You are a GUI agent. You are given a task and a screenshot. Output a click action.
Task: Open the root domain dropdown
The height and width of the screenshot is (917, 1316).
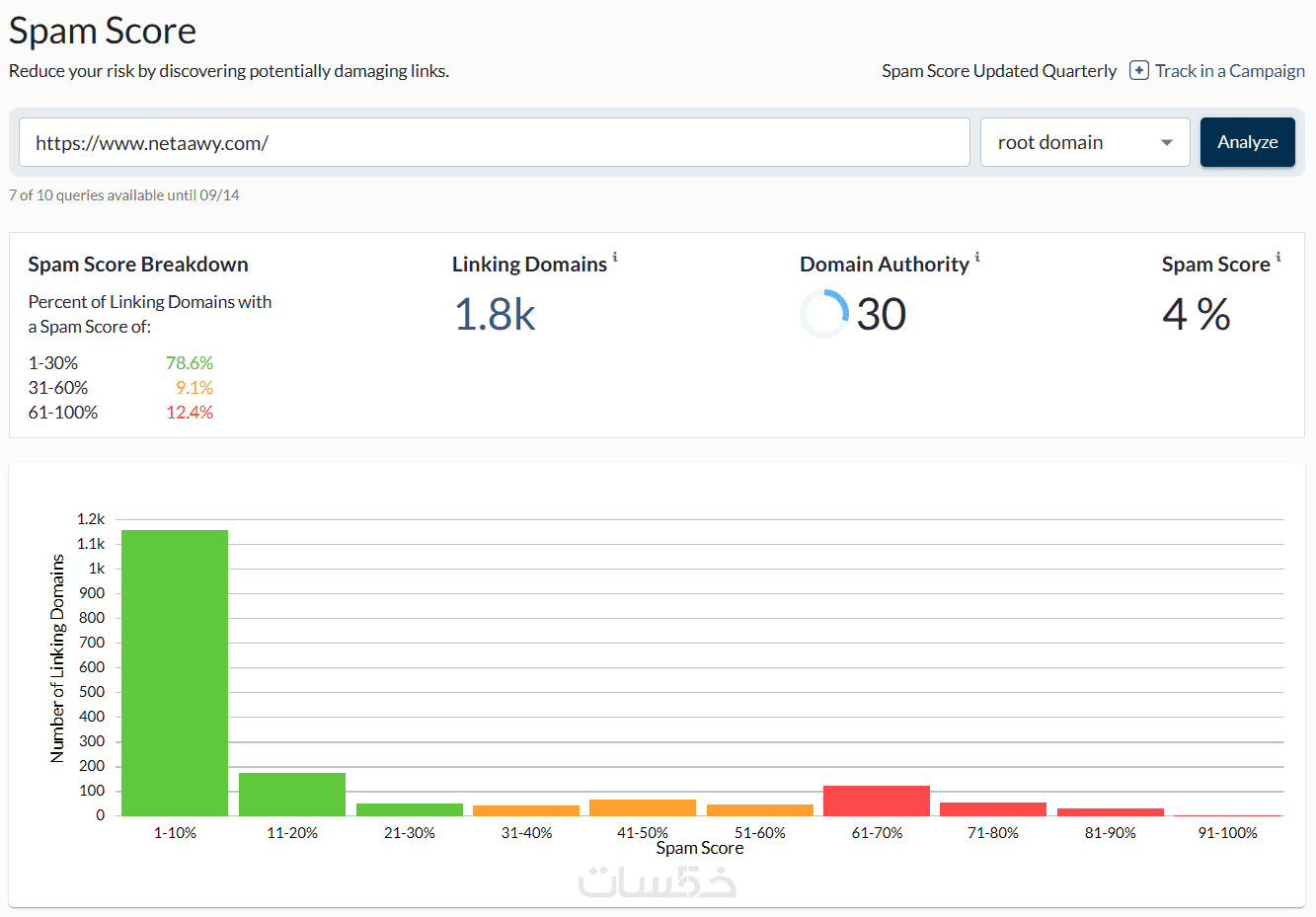point(1084,142)
